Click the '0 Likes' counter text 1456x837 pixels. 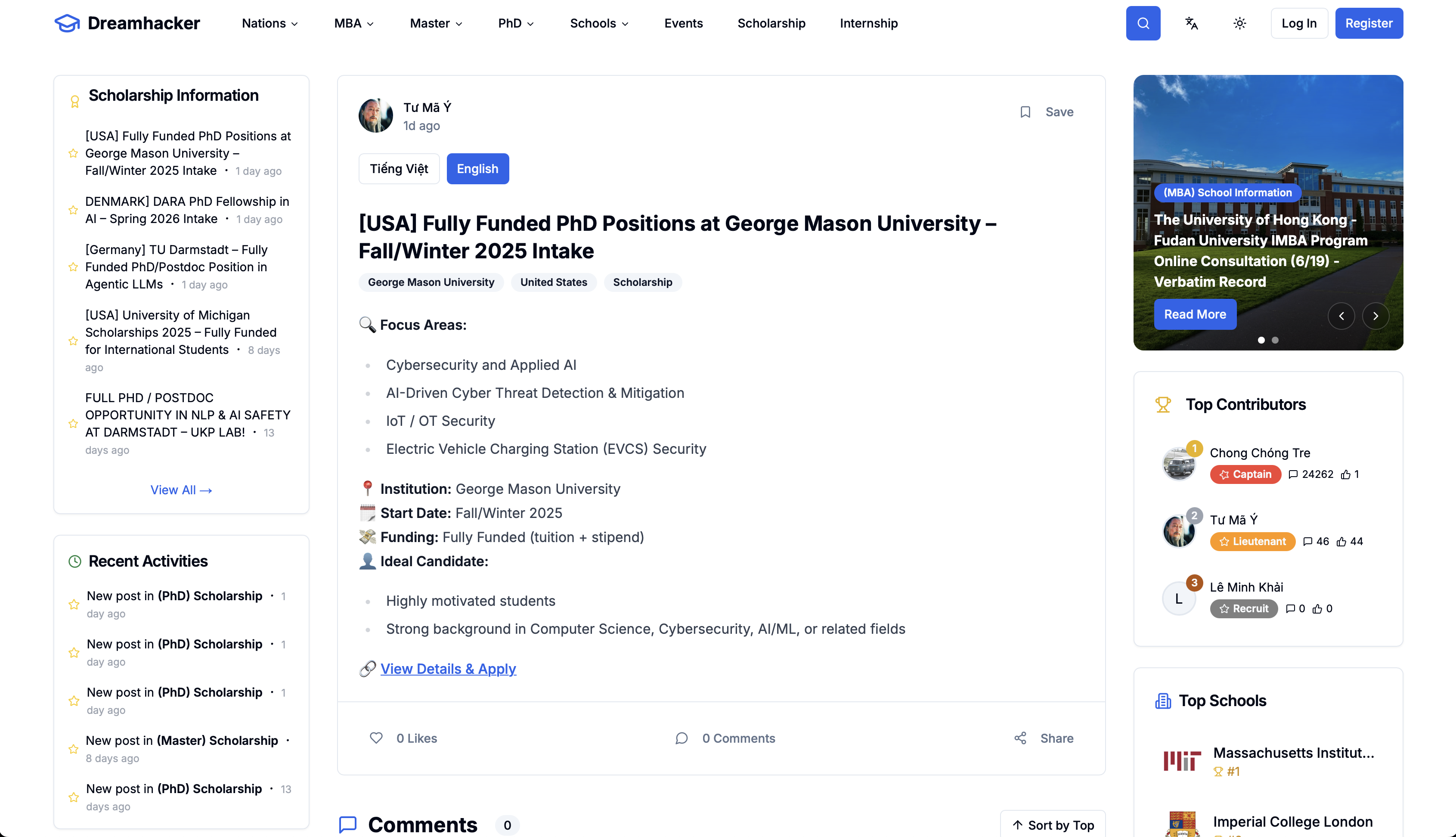click(417, 738)
